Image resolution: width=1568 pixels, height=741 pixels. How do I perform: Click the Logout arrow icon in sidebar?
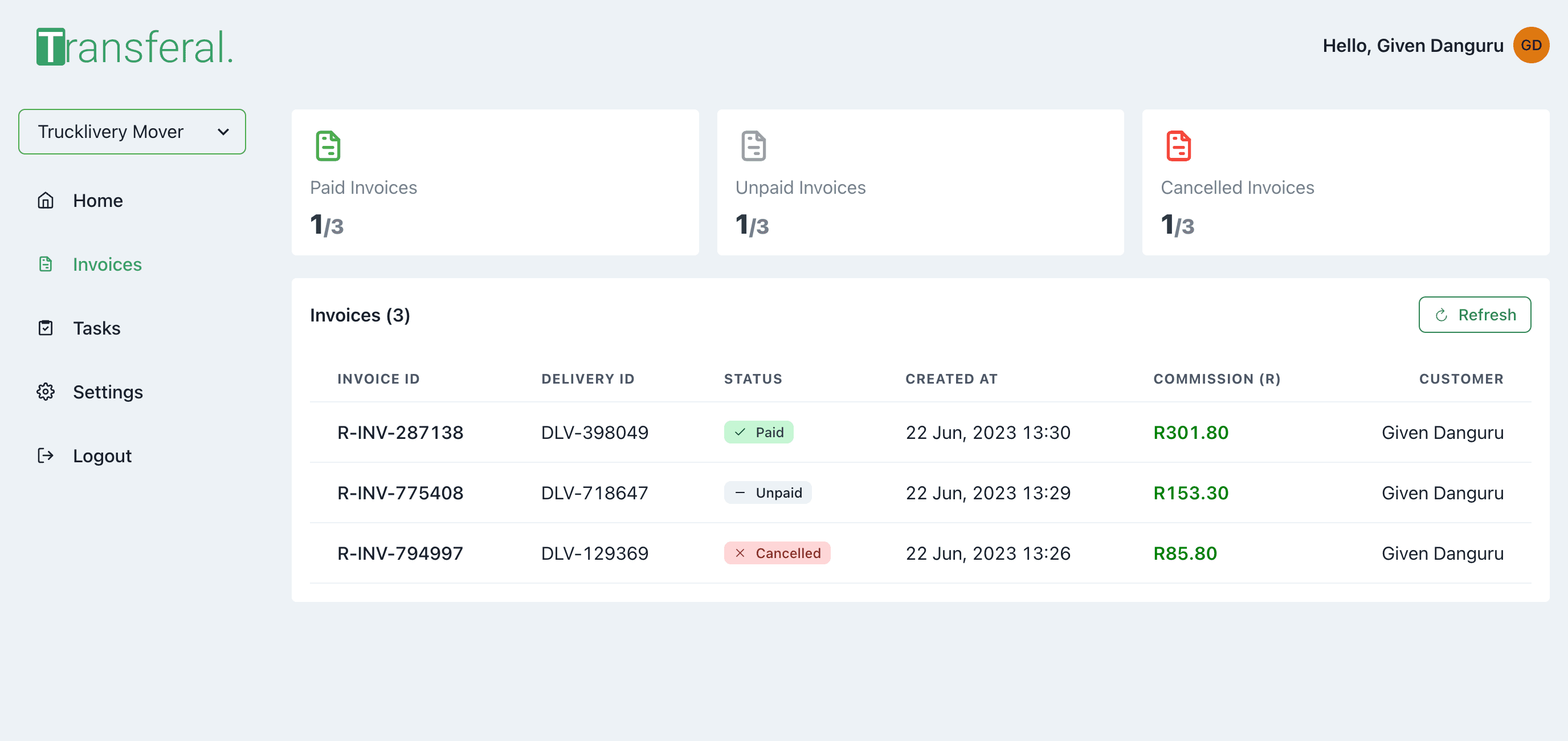[x=46, y=455]
